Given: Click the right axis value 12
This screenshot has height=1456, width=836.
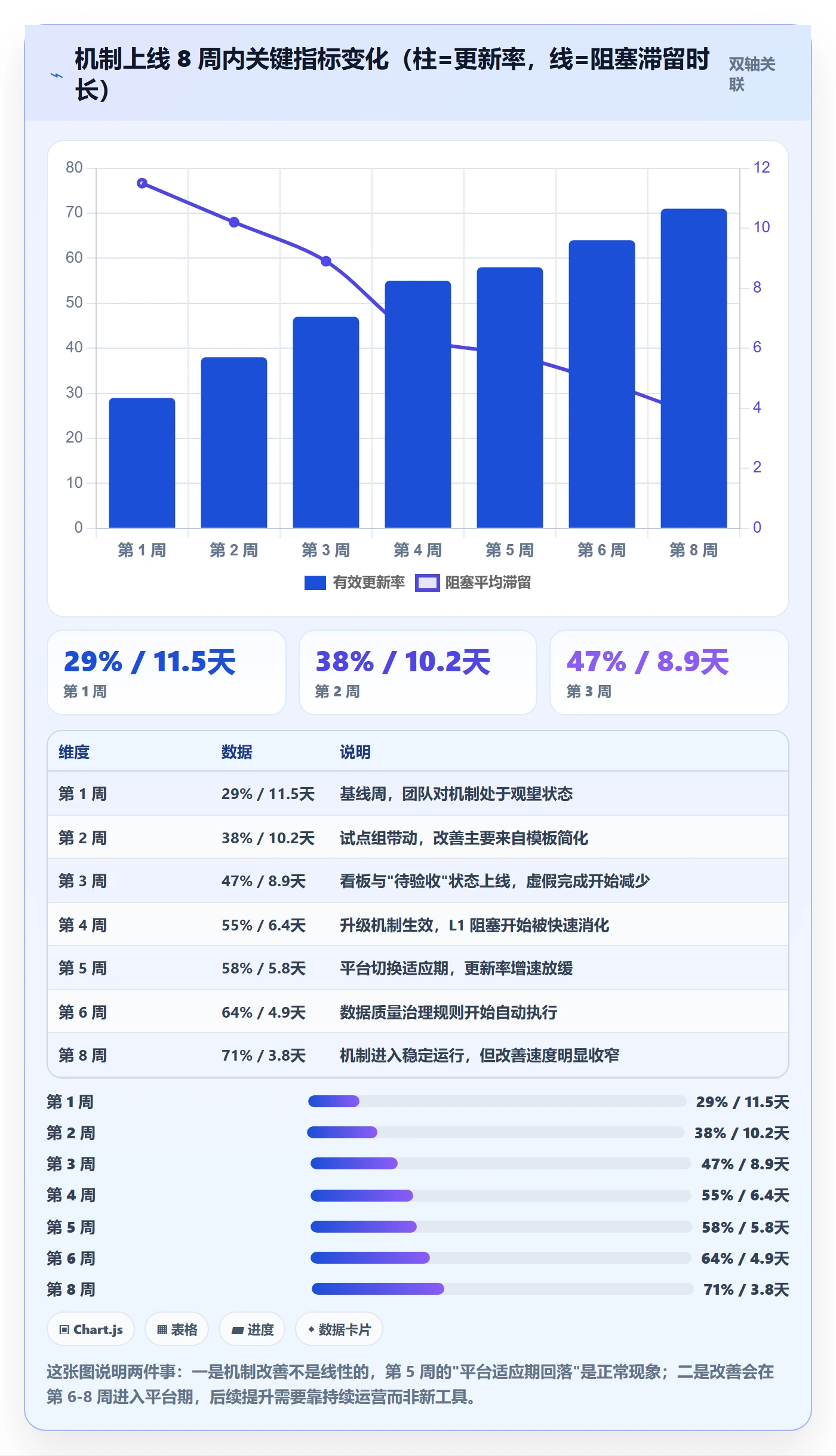Looking at the screenshot, I should click(761, 167).
